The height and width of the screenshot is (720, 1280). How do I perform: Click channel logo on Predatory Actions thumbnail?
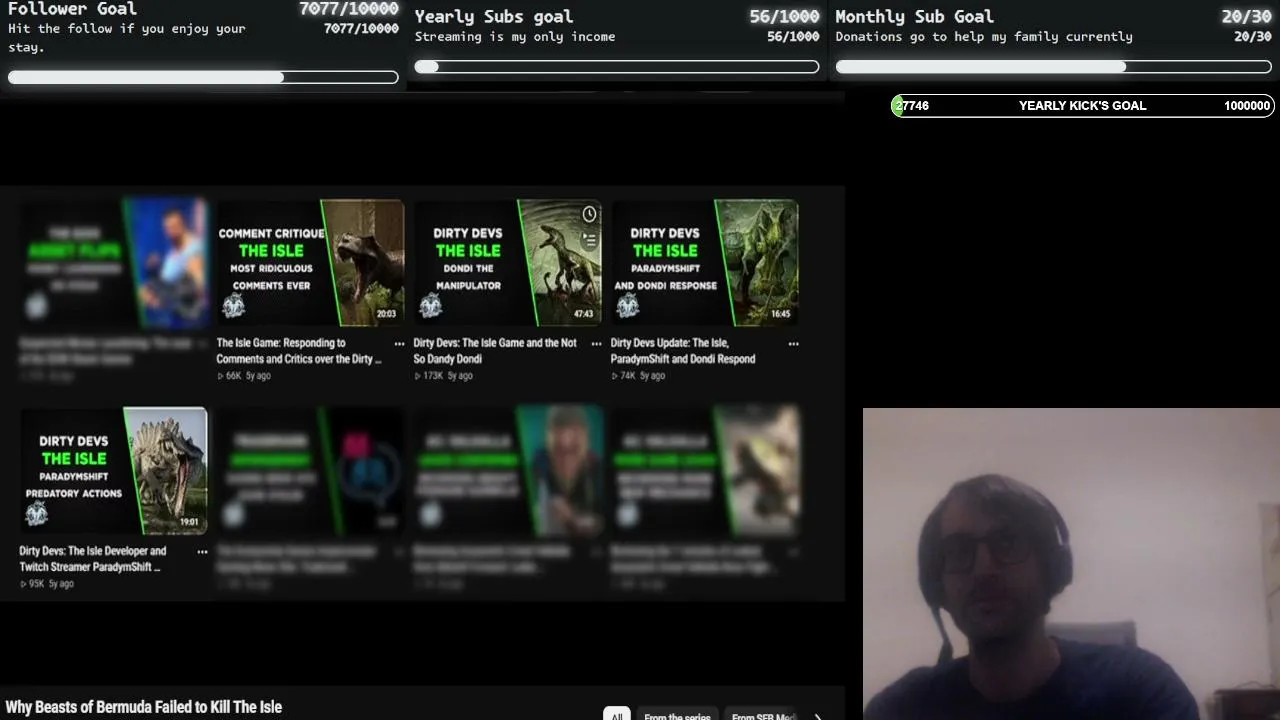tap(36, 513)
